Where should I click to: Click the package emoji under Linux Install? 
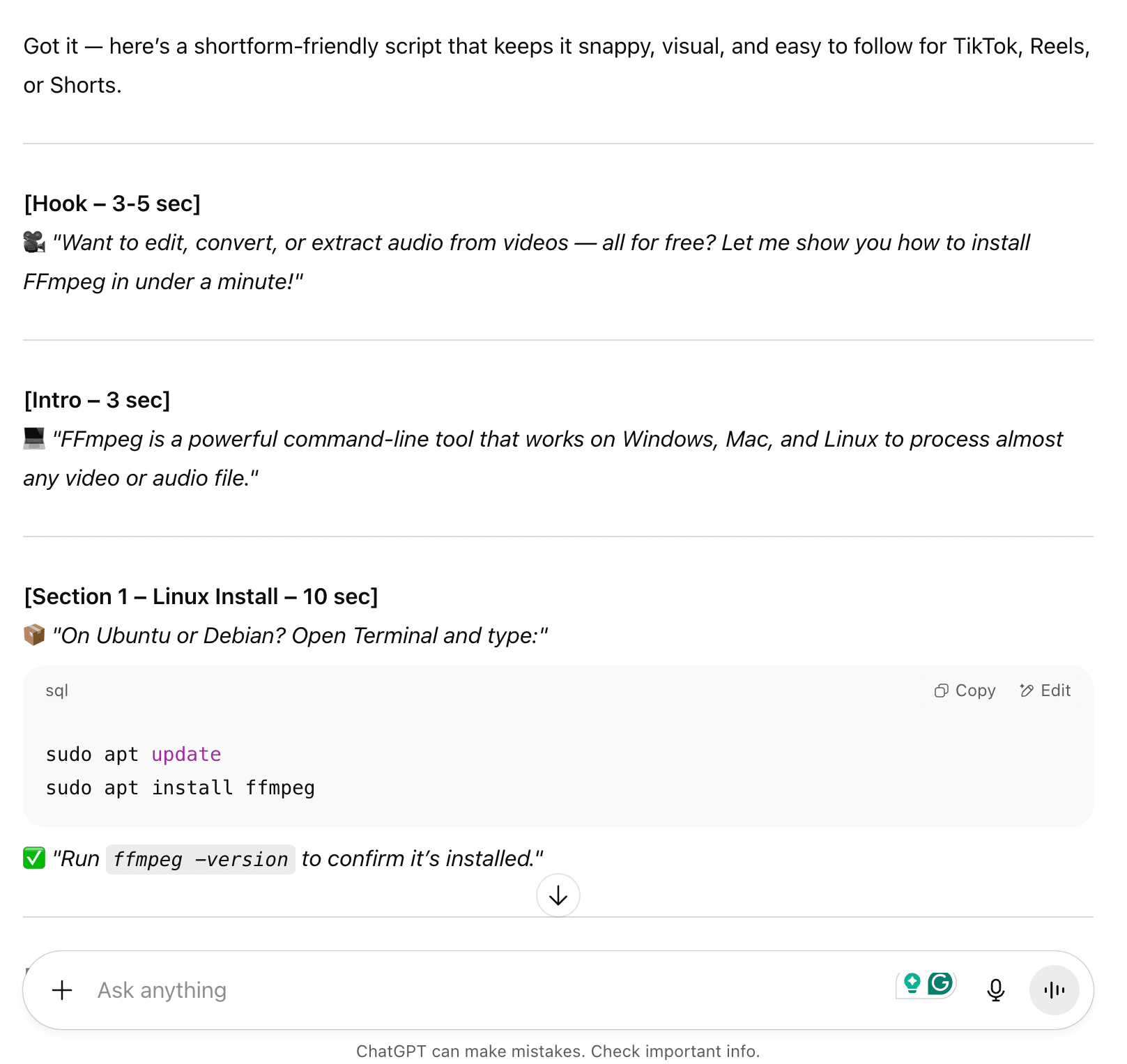[x=34, y=635]
